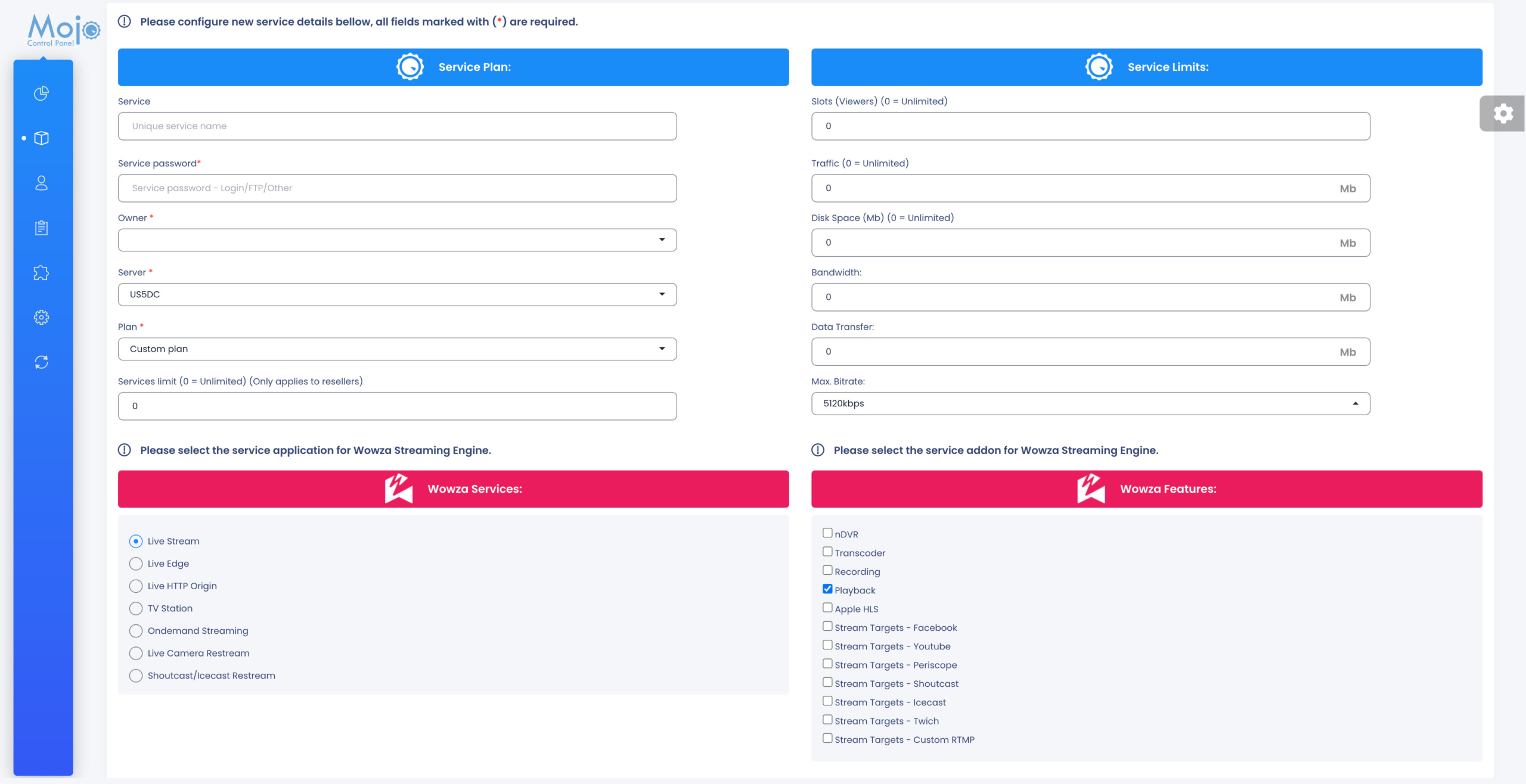This screenshot has width=1526, height=784.
Task: Enable the Transcoder checkbox
Action: pos(827,551)
